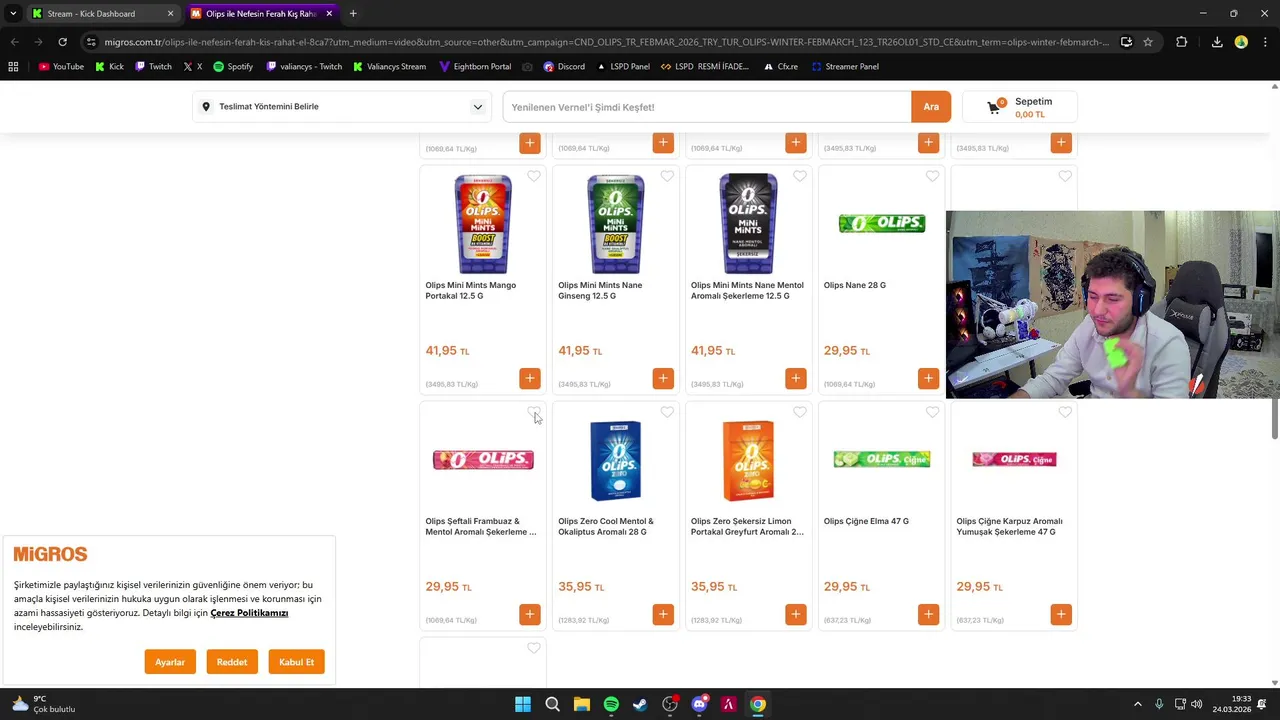
Task: Open Olips Zero Cool Mentol product image
Action: coord(615,460)
